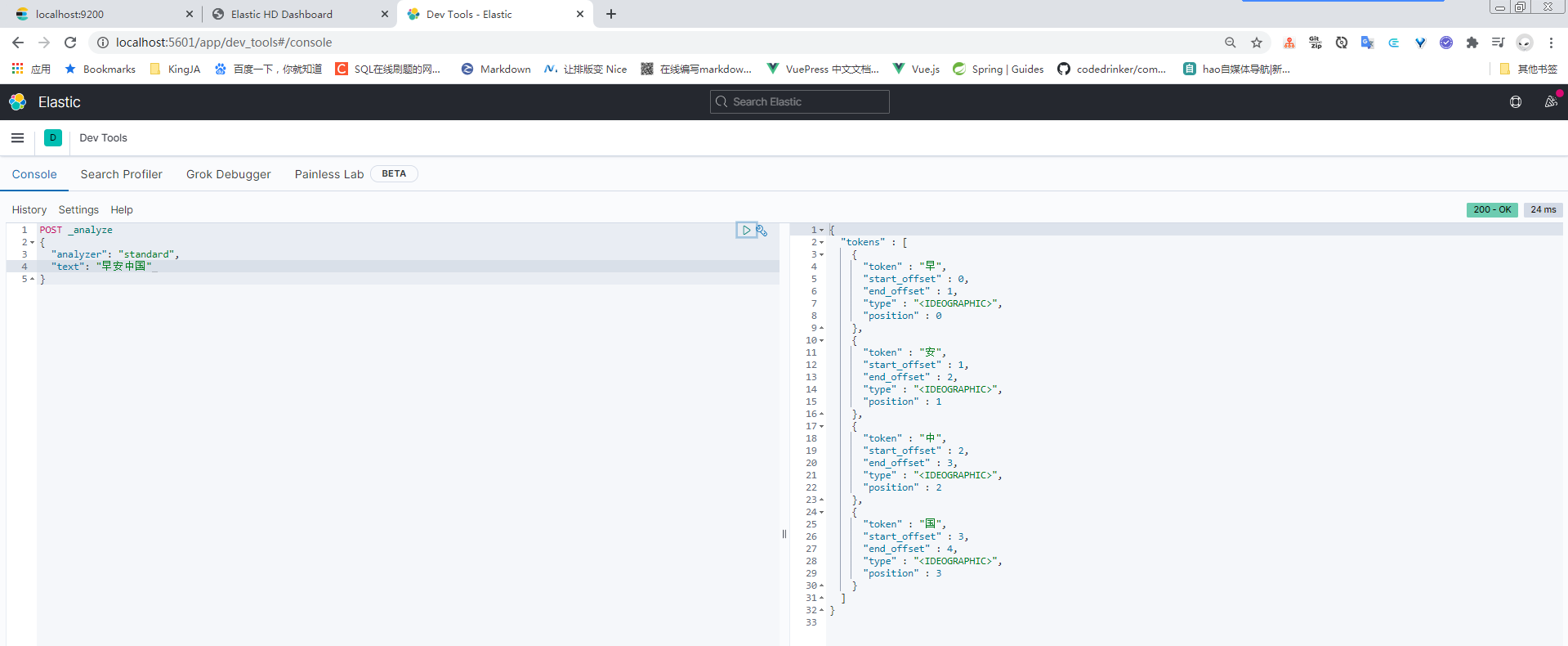Screen dimensions: 1568x646
Task: Open the wrench request options icon
Action: [762, 231]
